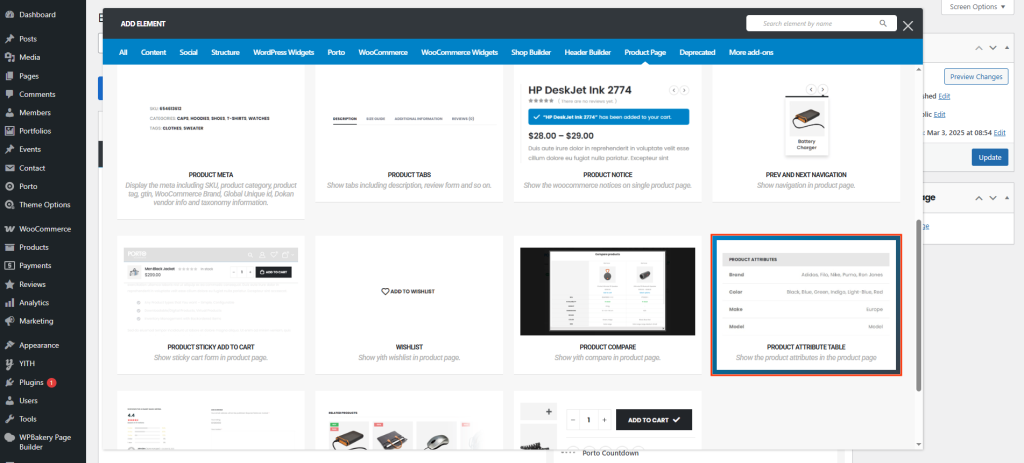
Task: Click the Theme Options gear icon
Action: tap(9, 204)
